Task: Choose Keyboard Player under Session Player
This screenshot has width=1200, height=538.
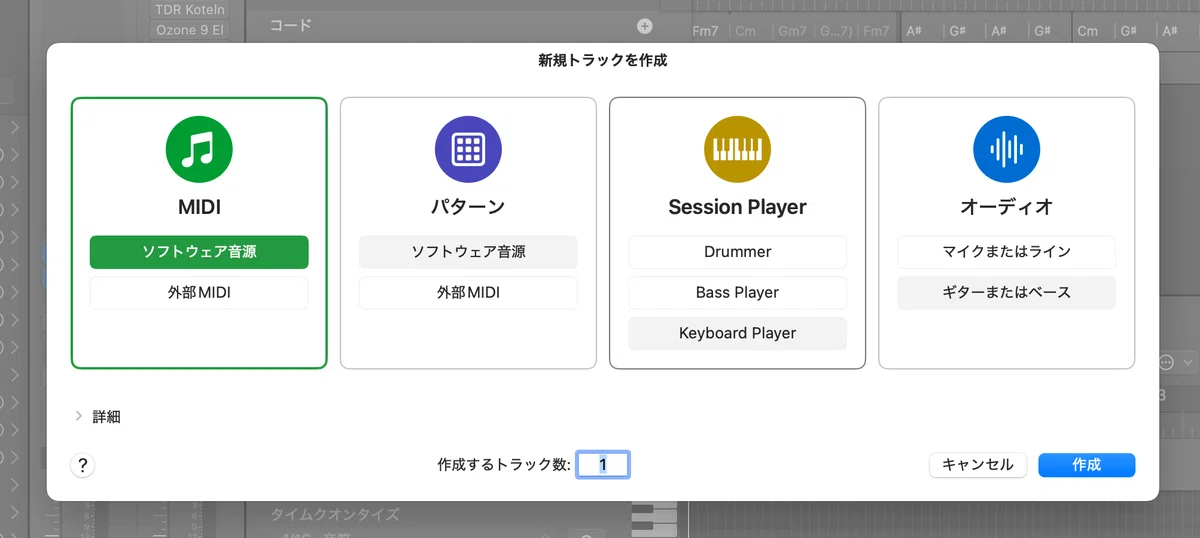Action: pos(737,333)
